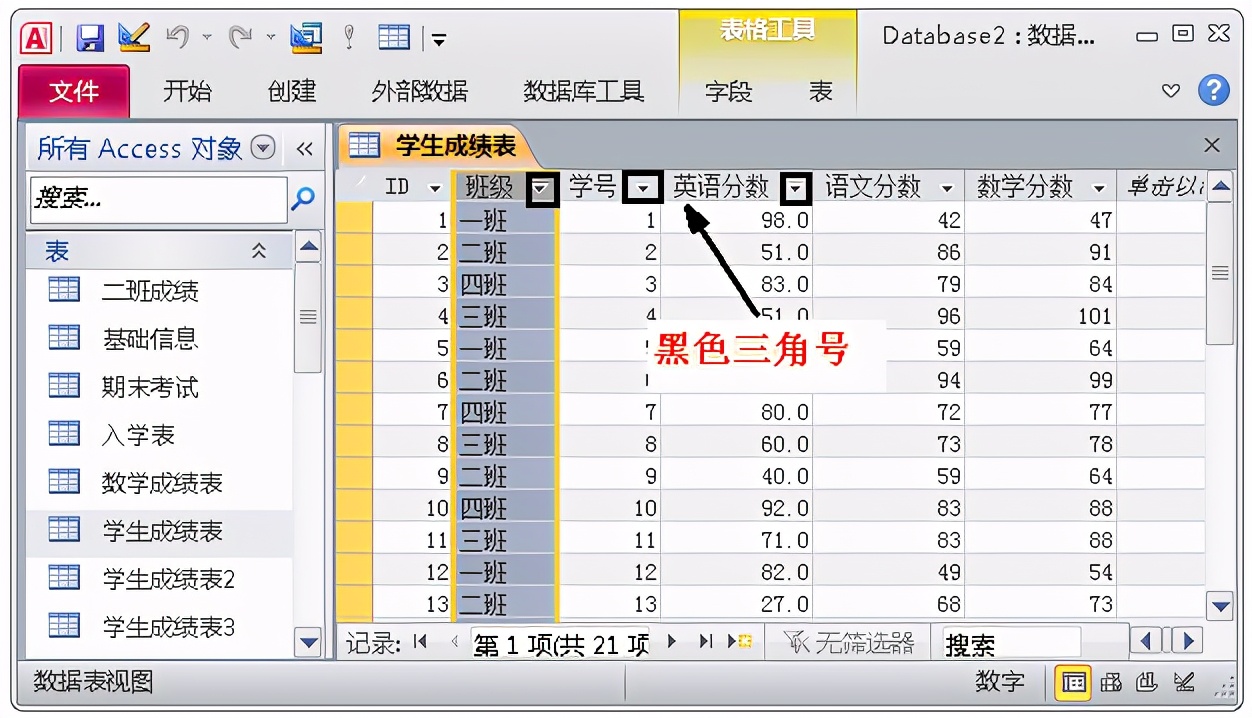Switch to Datasheet view in status bar
1252x718 pixels.
point(1074,683)
